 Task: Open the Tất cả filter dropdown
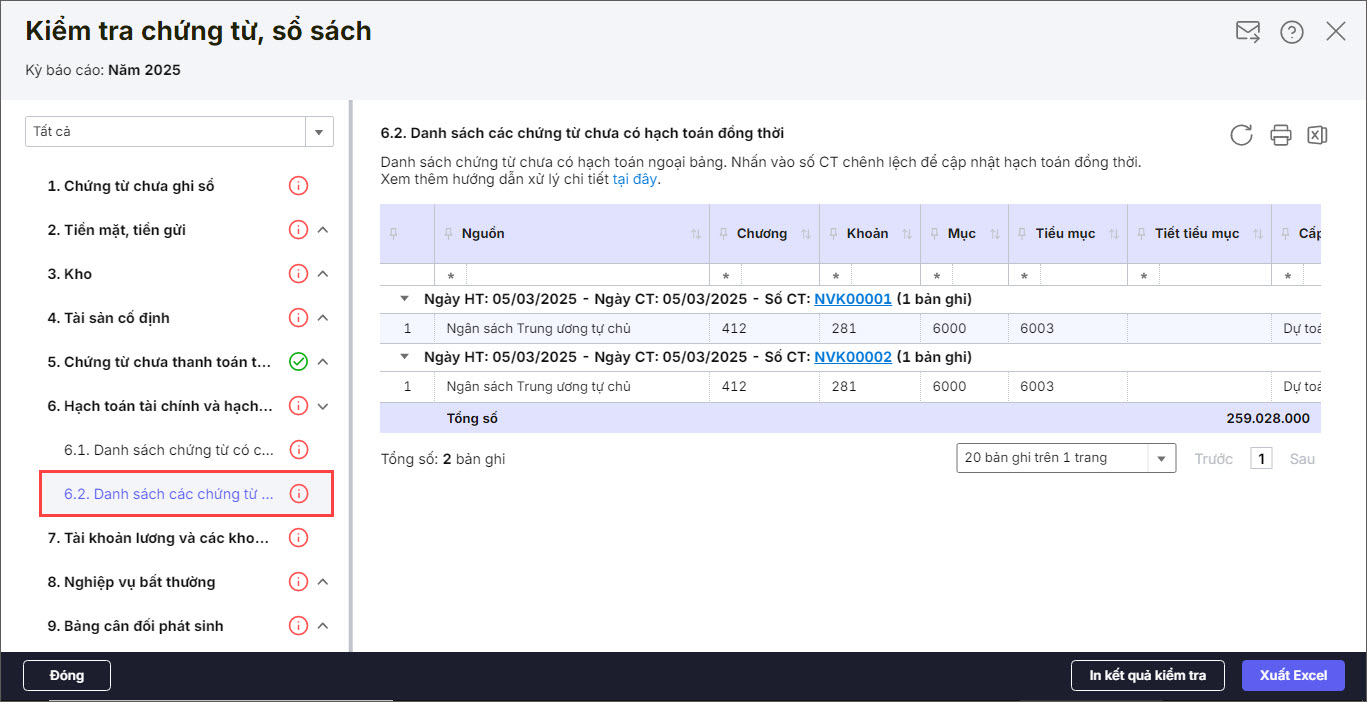pos(319,132)
